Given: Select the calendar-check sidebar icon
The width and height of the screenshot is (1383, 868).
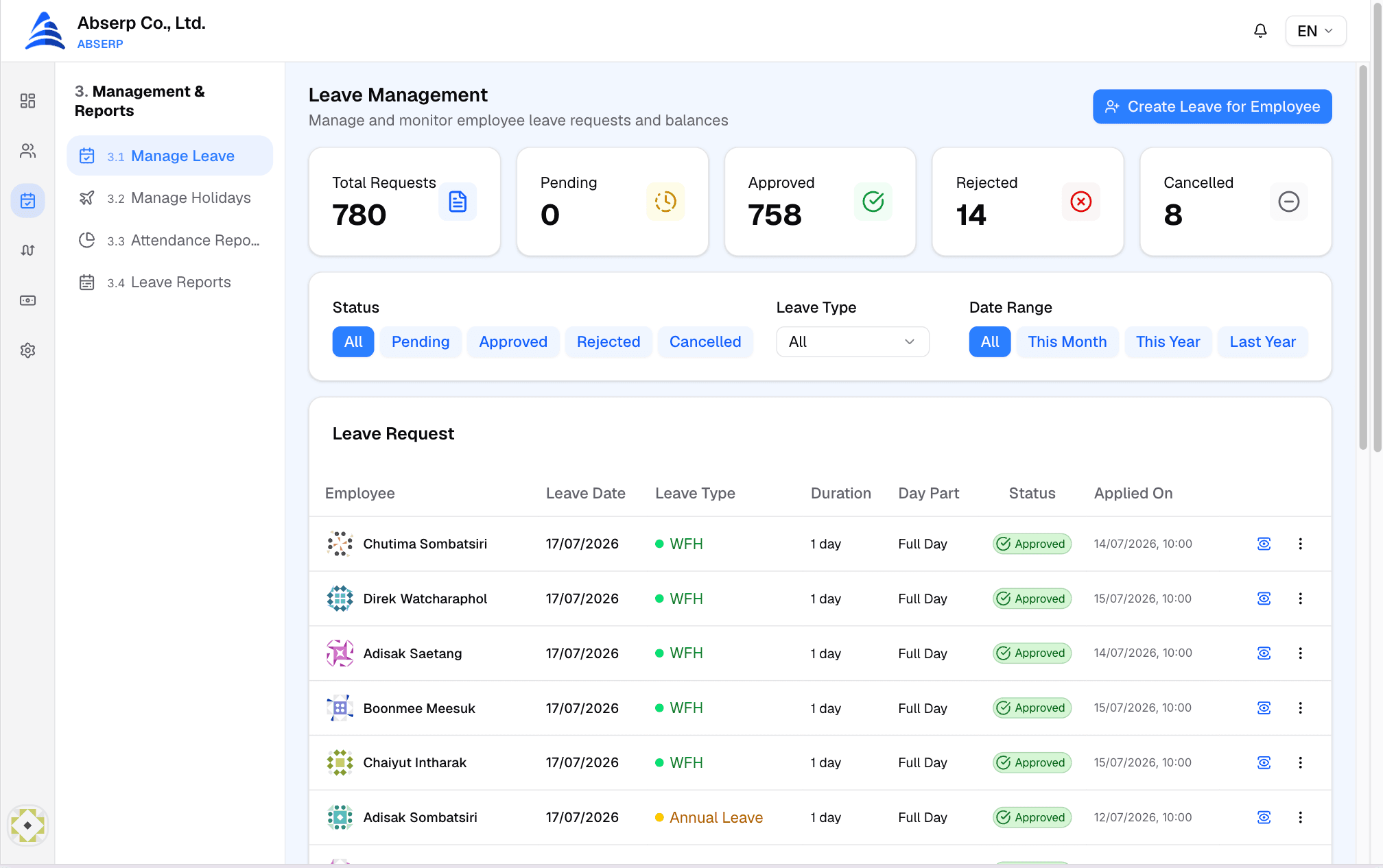Looking at the screenshot, I should 27,201.
